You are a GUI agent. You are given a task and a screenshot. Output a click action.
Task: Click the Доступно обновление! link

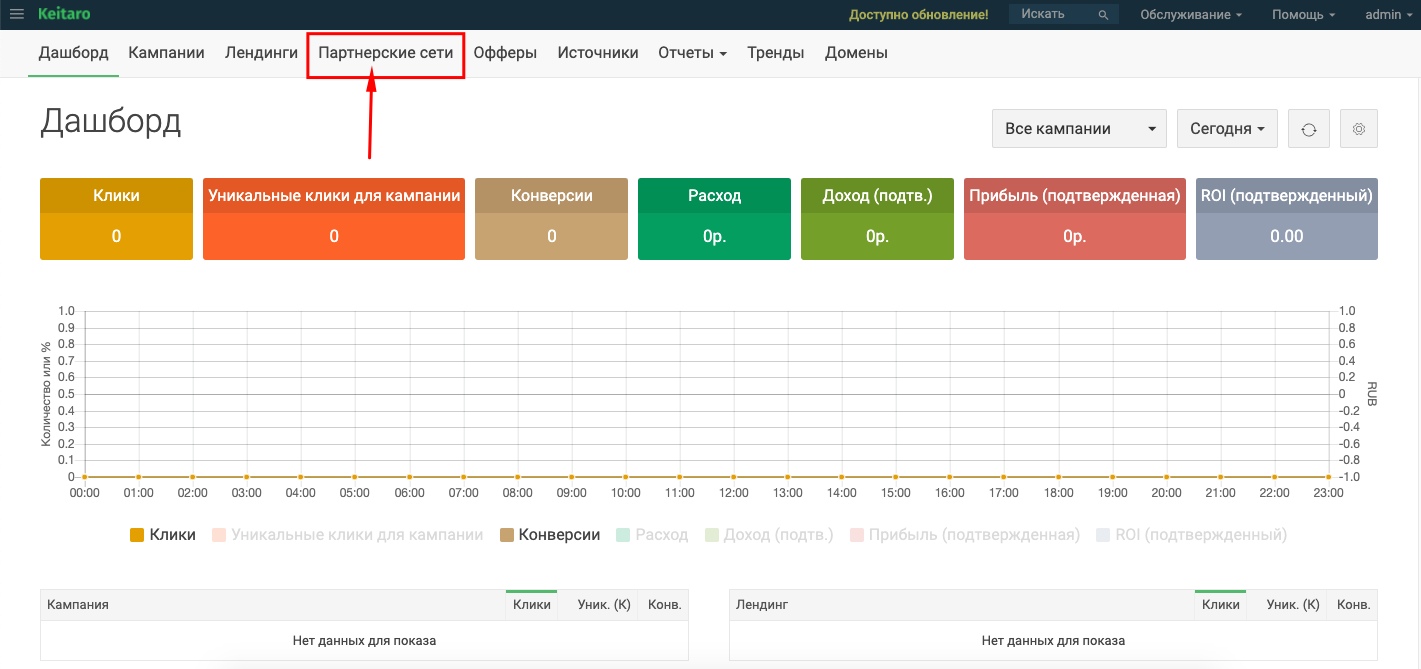tap(918, 15)
